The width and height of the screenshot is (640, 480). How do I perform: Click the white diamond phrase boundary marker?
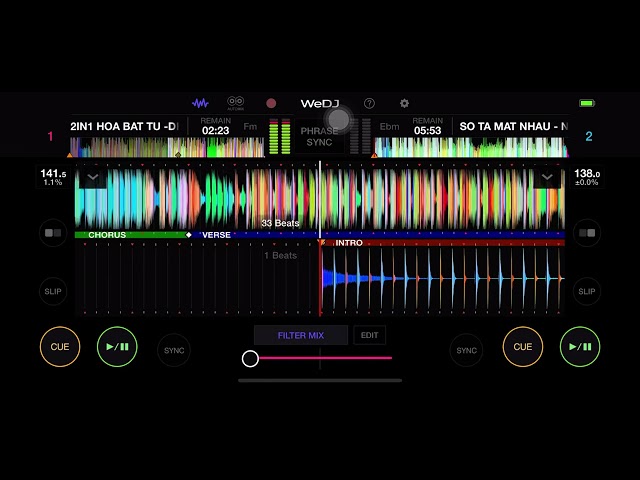click(188, 235)
